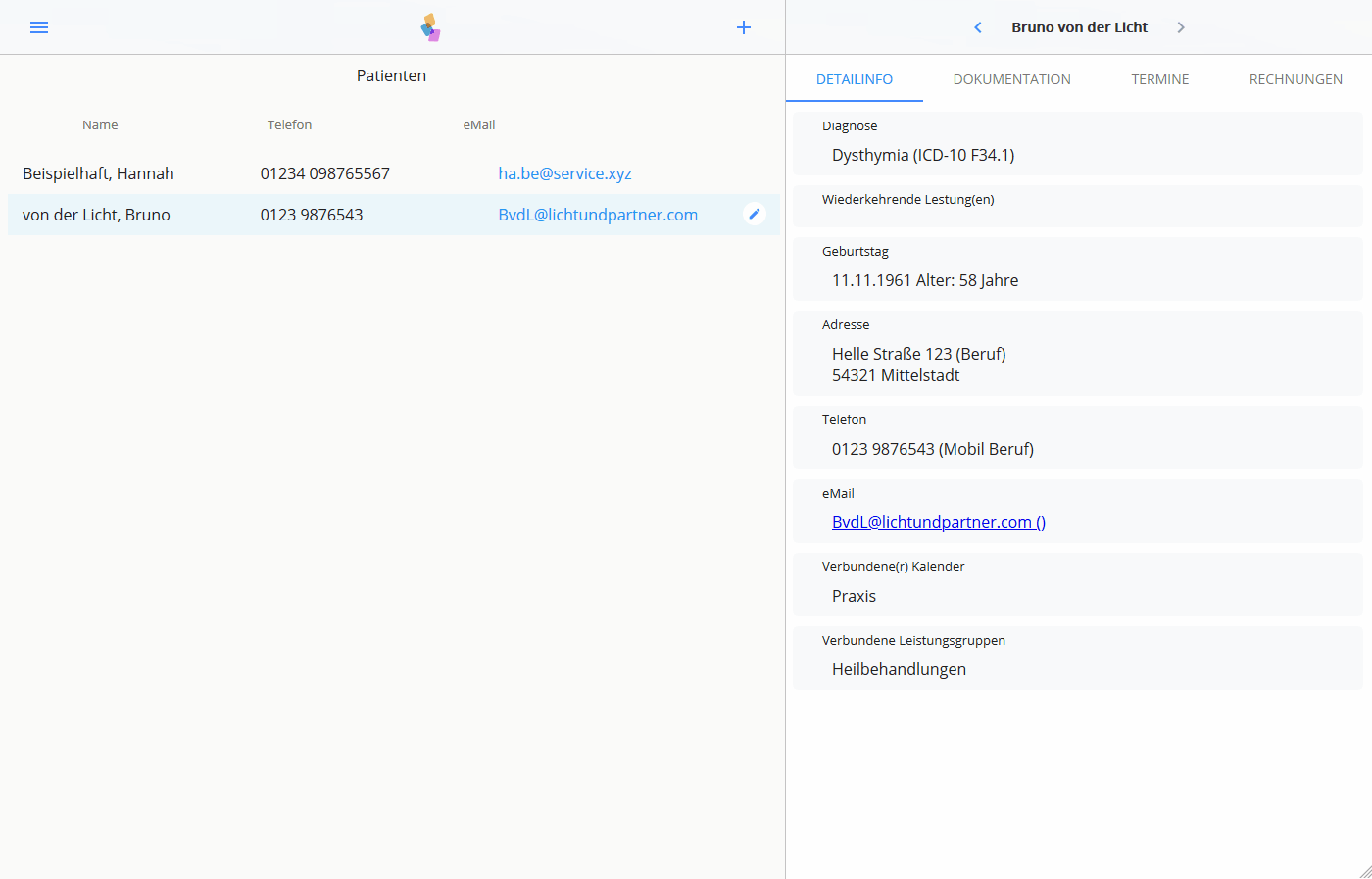This screenshot has width=1372, height=879.
Task: Switch to the Dokumentation tab
Action: 1011,79
